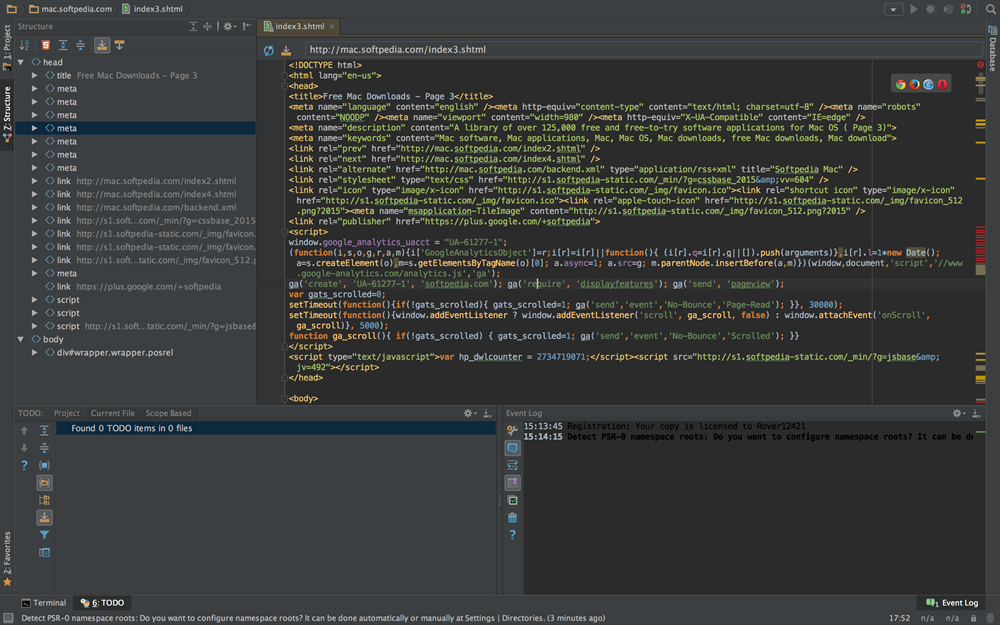Collapse all in TODO panel

tap(44, 448)
